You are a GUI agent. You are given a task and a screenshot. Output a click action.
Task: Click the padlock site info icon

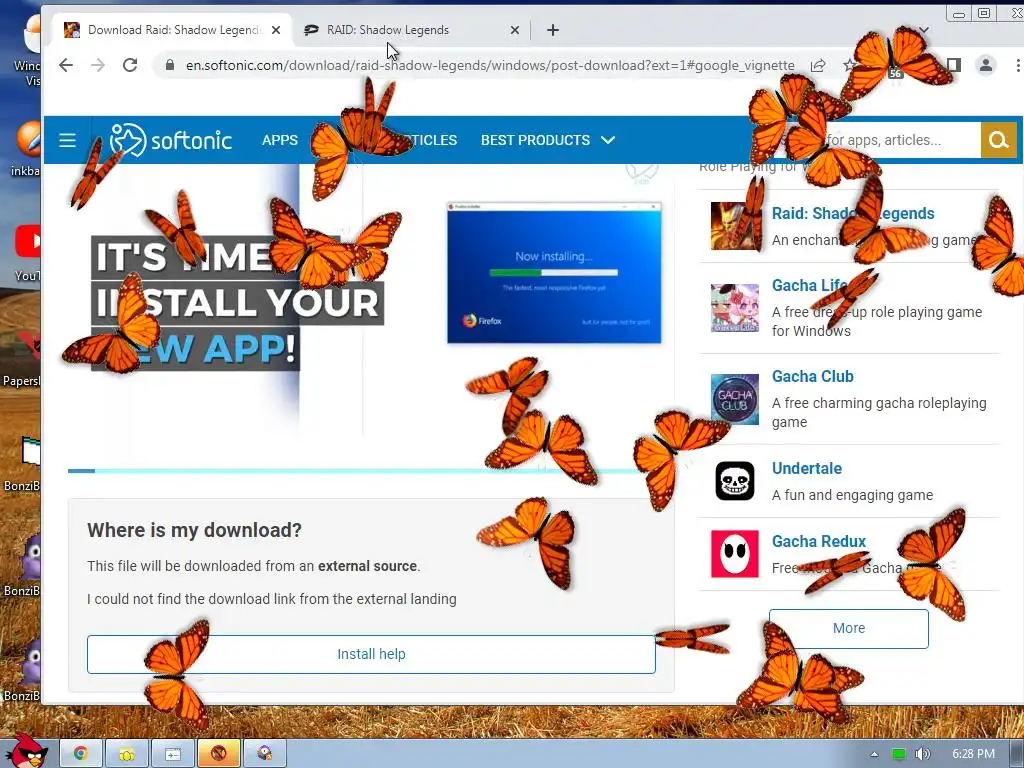170,65
